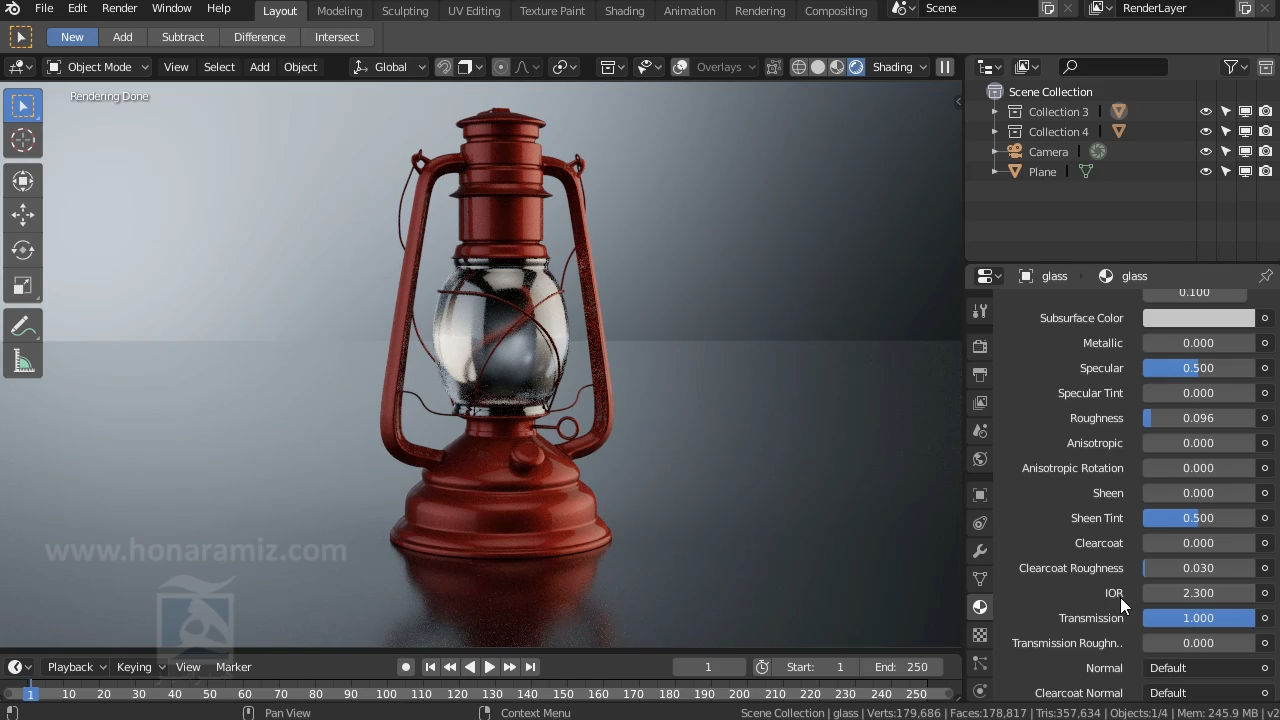
Task: Open the Object Data properties tab
Action: coord(980,579)
